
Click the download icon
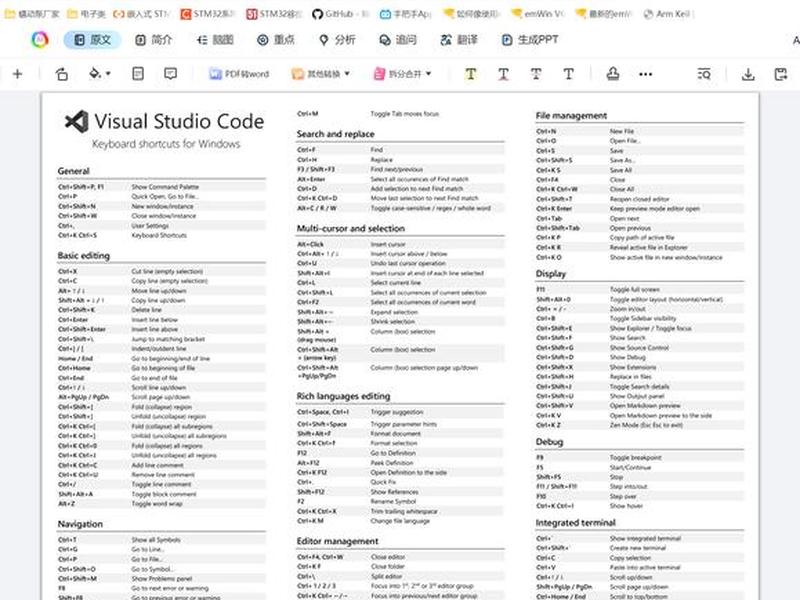coord(748,74)
